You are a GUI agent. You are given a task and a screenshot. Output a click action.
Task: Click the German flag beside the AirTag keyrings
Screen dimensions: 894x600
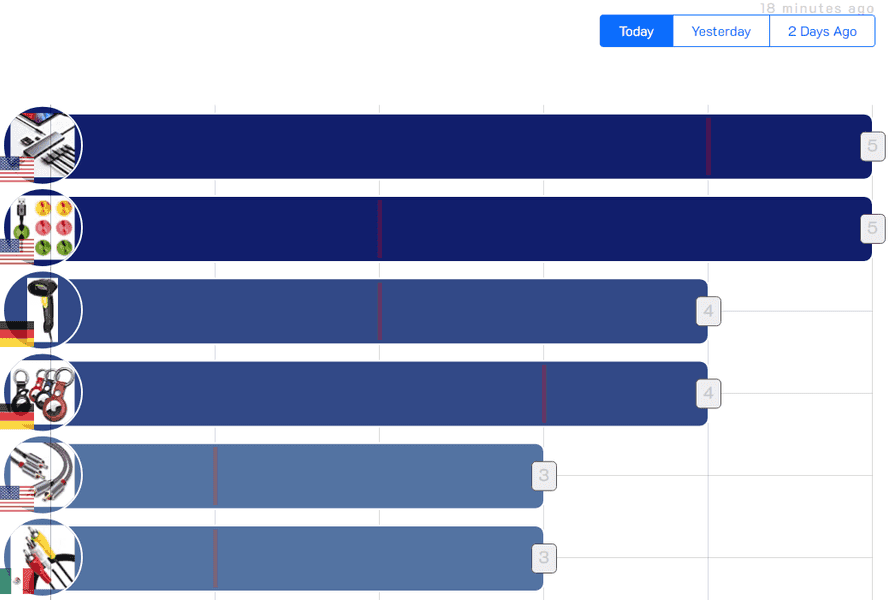[16, 416]
